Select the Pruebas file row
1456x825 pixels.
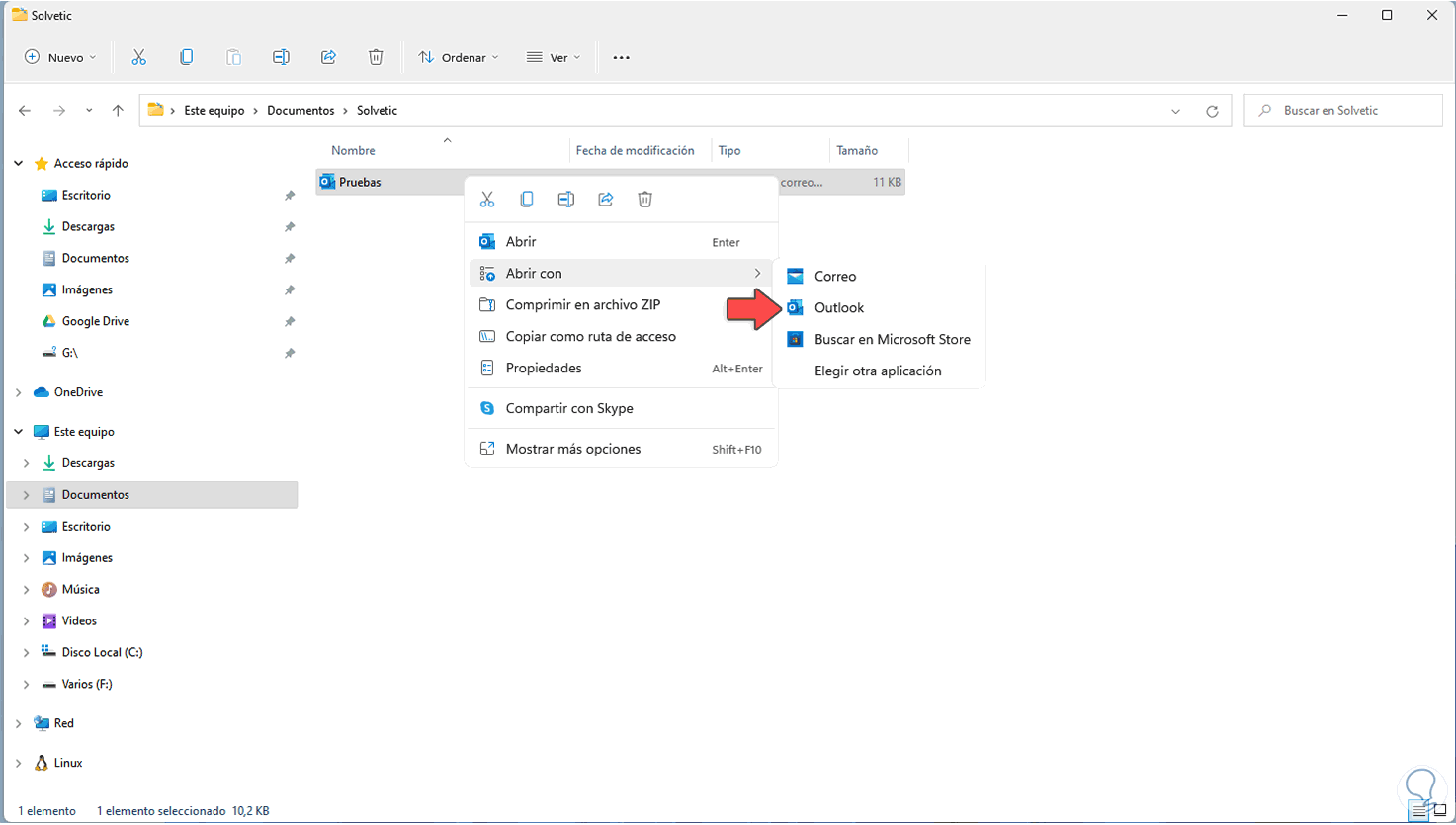point(610,182)
